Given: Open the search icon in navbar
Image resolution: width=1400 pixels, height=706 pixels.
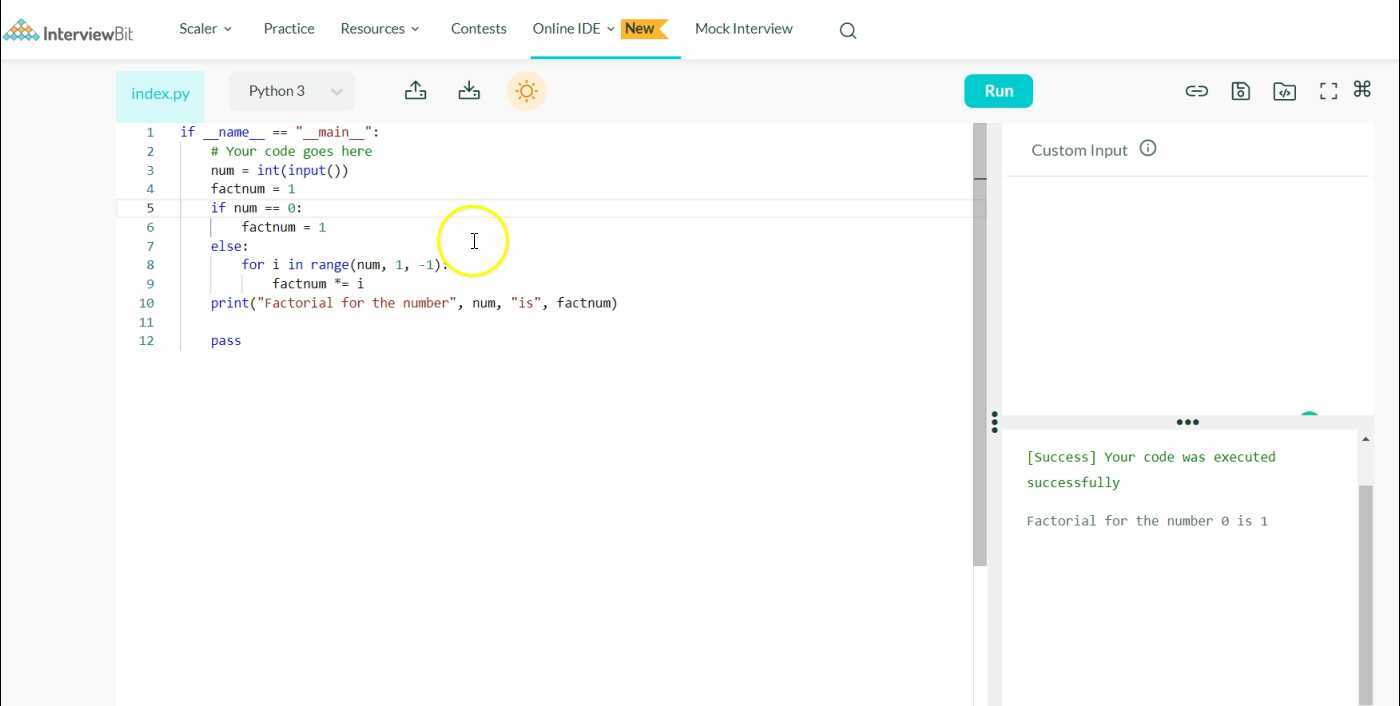Looking at the screenshot, I should pyautogui.click(x=848, y=30).
